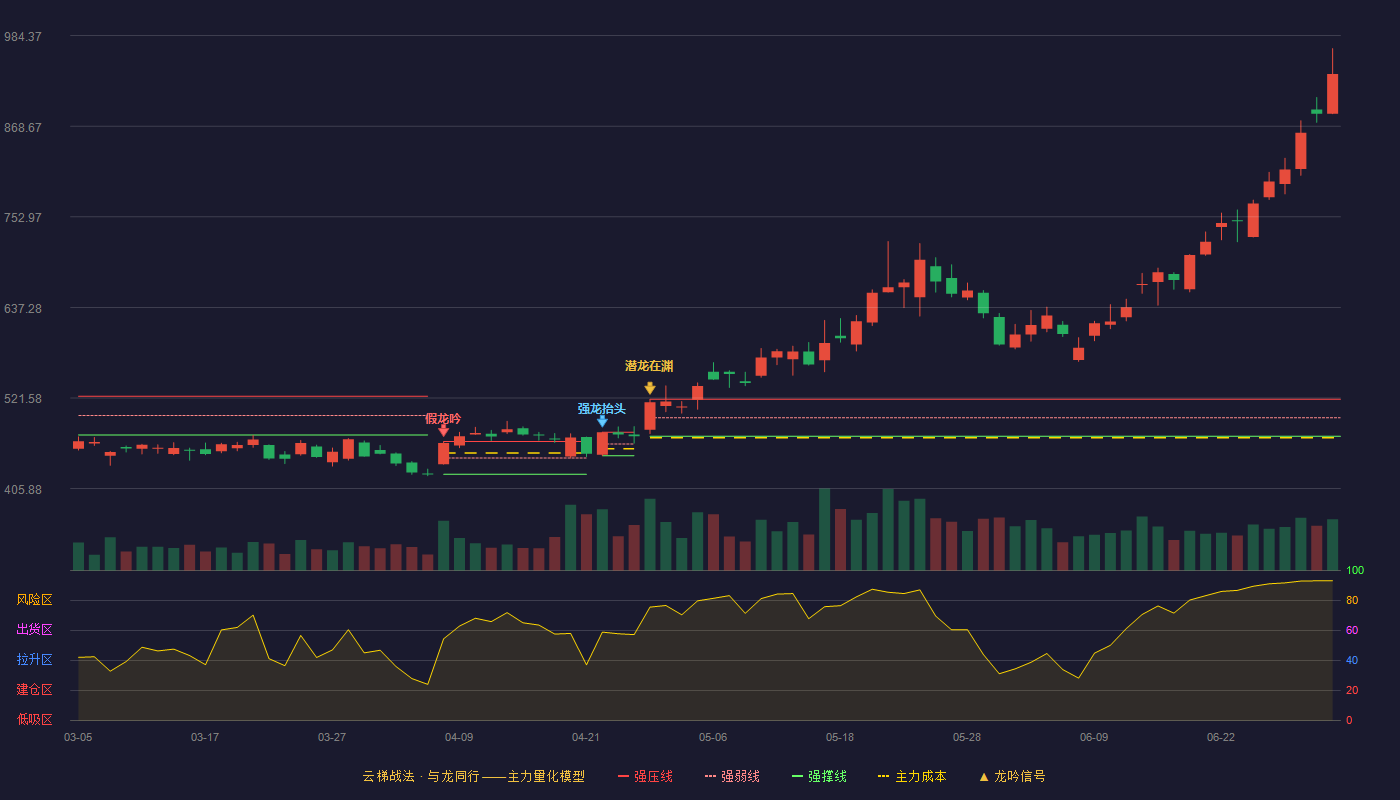
Task: Click the 05-28 date label
Action: (967, 737)
